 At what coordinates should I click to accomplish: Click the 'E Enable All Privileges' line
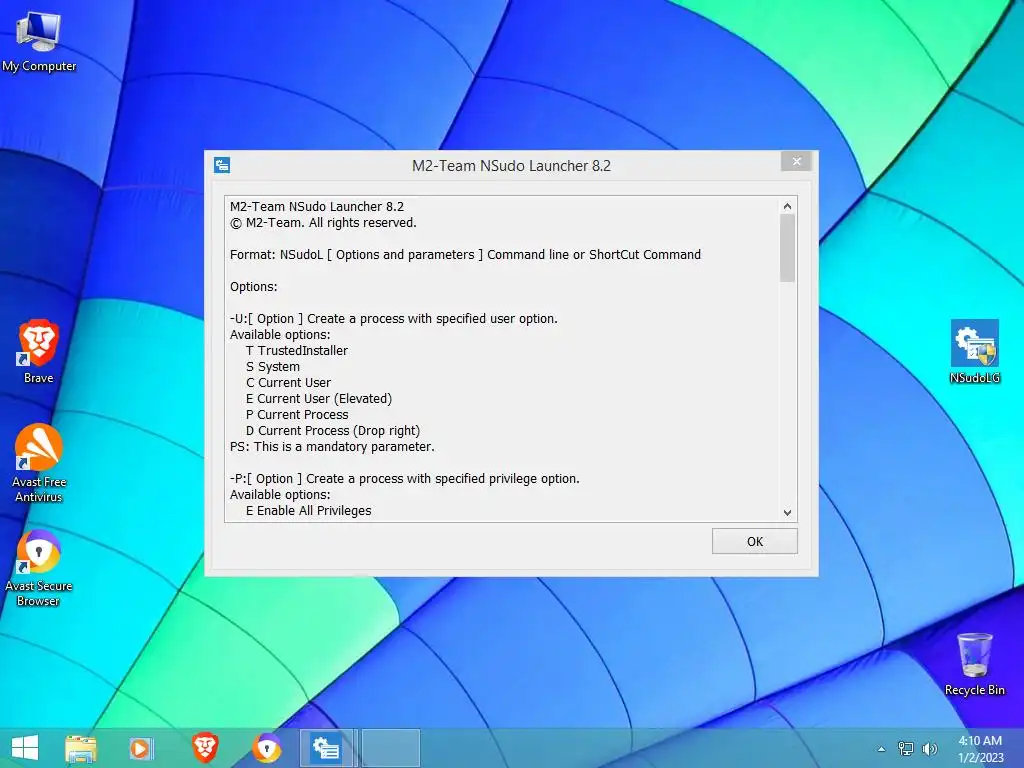pyautogui.click(x=308, y=511)
